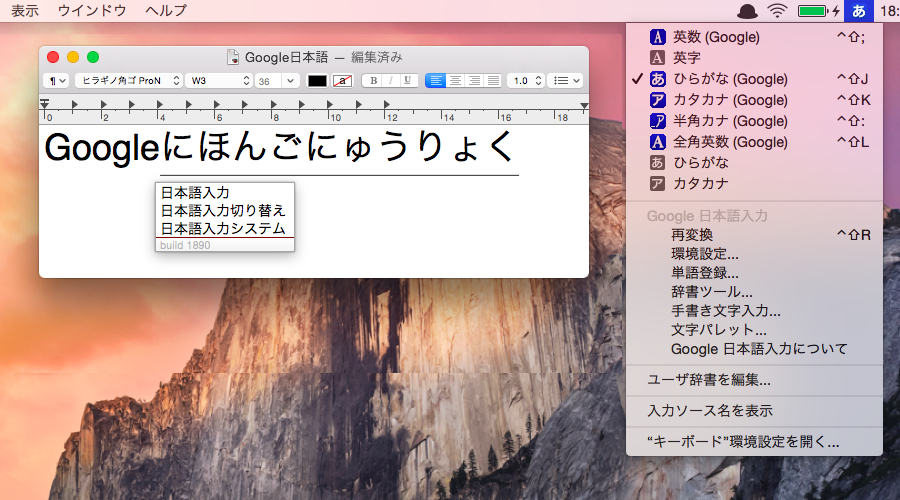Select 英字 input source

tap(754, 57)
